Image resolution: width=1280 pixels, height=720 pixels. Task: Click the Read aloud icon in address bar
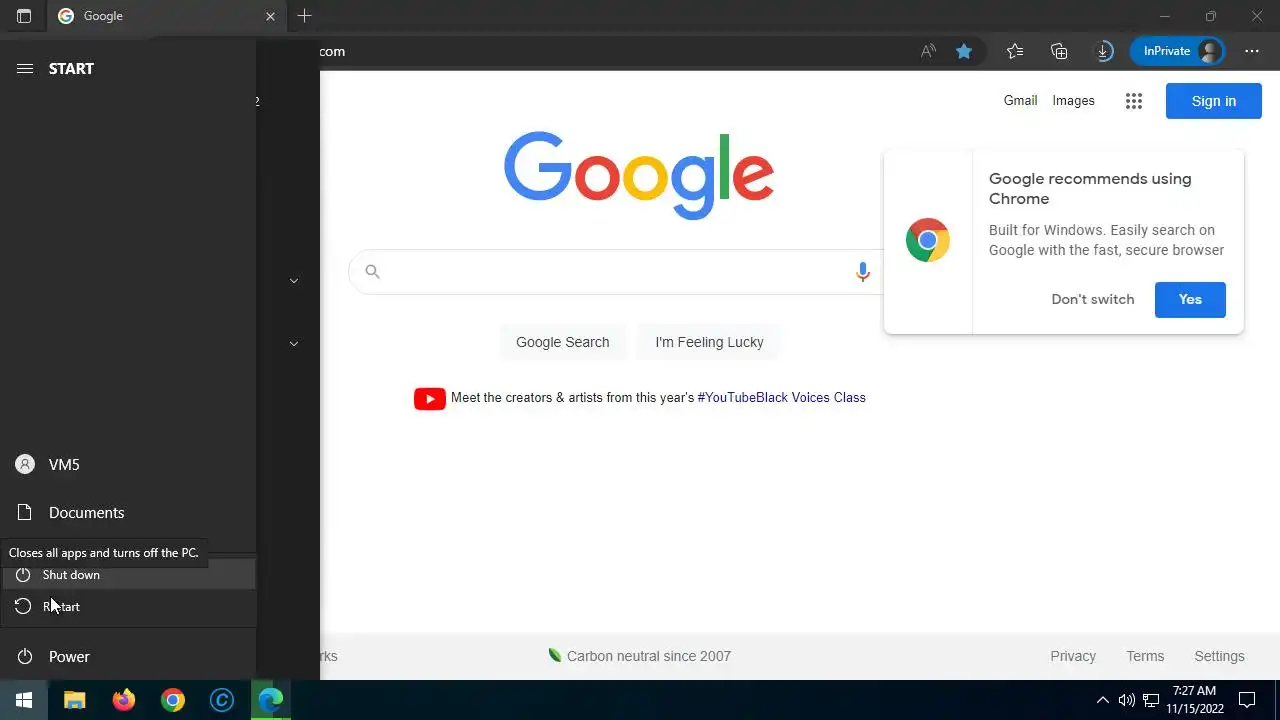pos(928,51)
